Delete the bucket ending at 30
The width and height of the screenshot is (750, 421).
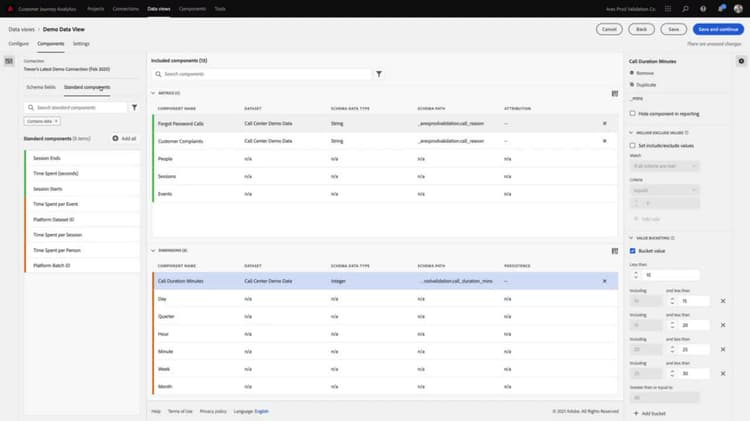coord(723,374)
